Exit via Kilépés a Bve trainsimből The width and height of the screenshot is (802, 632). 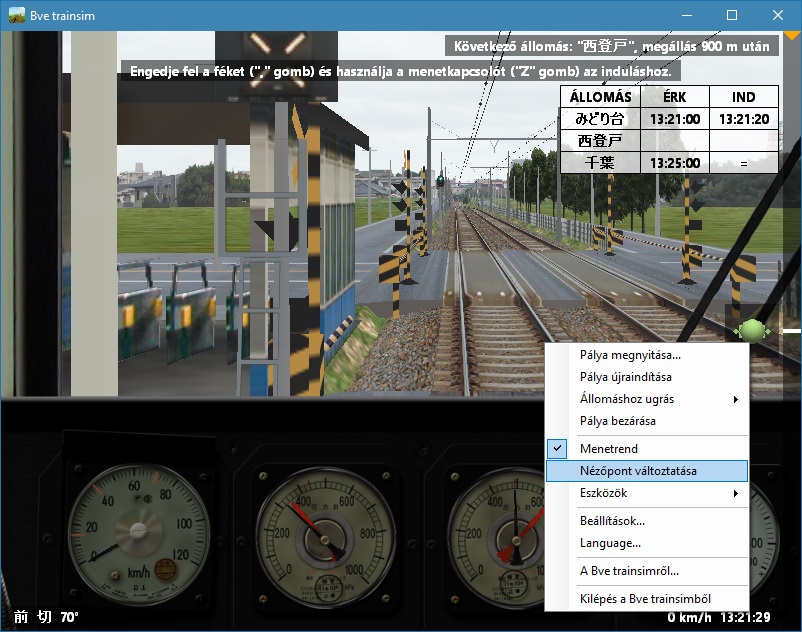click(645, 599)
